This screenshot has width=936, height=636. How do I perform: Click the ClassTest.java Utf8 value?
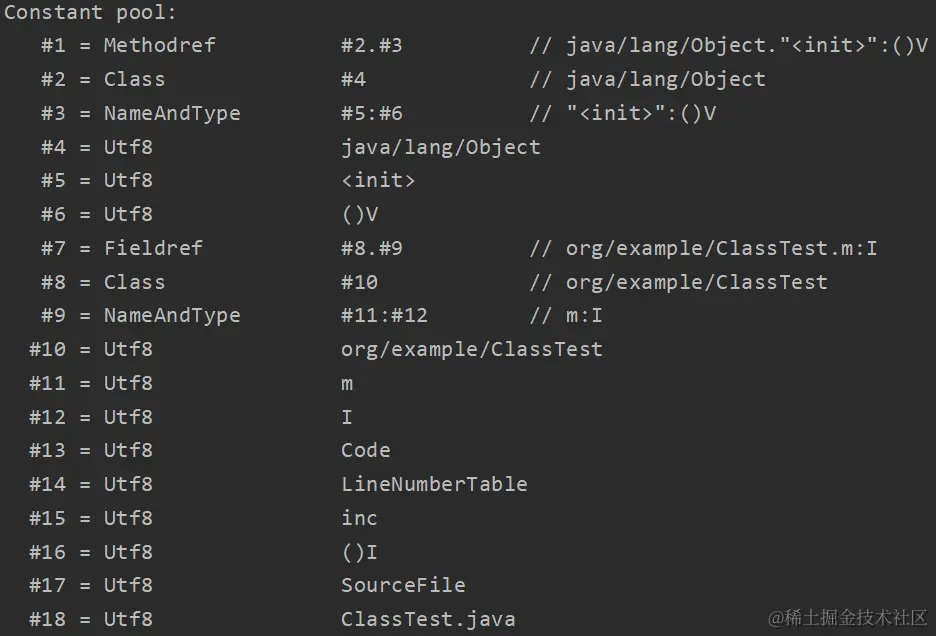click(x=428, y=619)
